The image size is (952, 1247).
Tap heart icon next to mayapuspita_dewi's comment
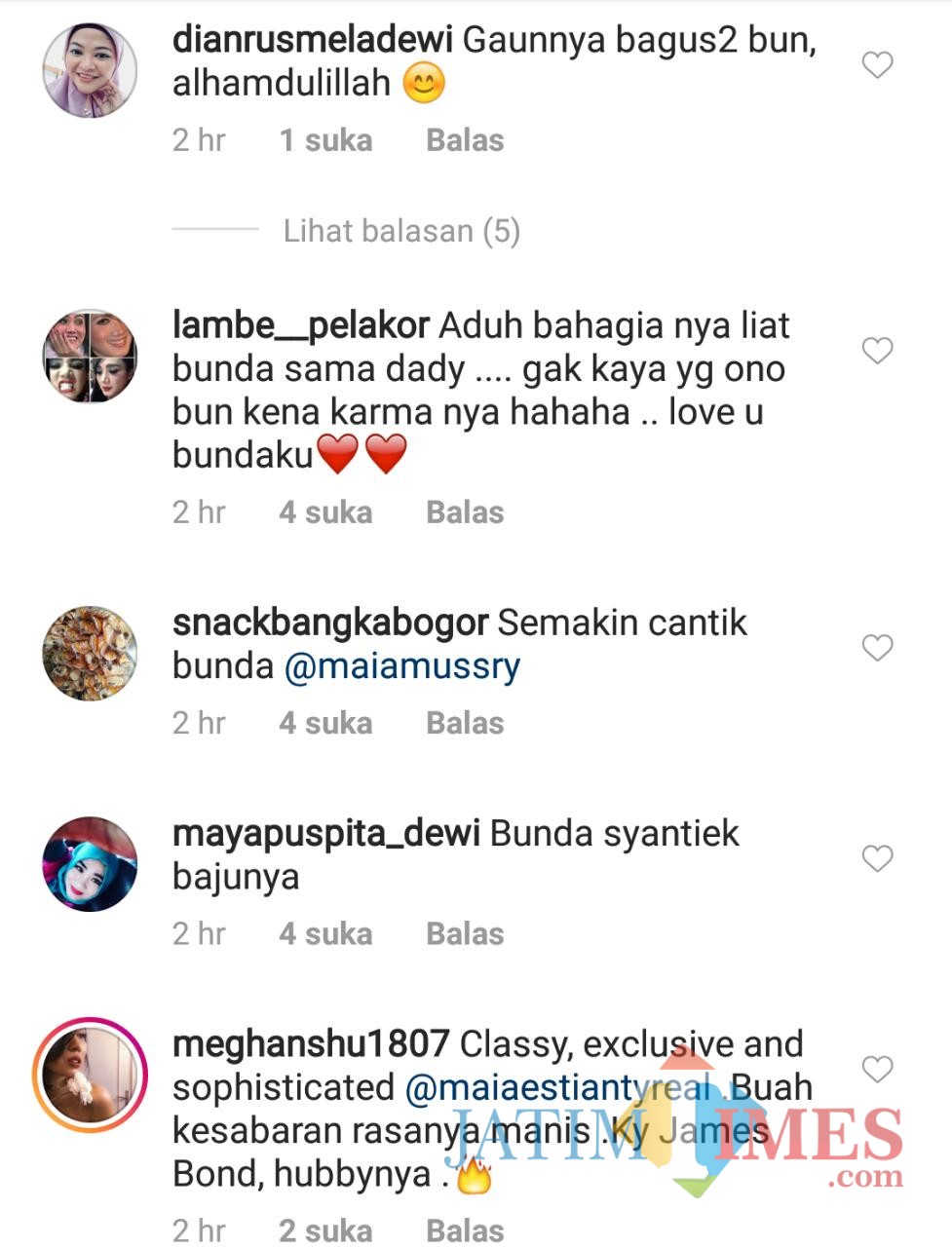877,858
